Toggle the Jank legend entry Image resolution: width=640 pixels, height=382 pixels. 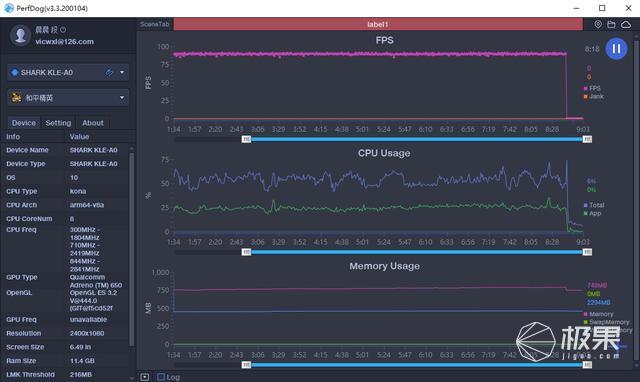click(x=594, y=96)
